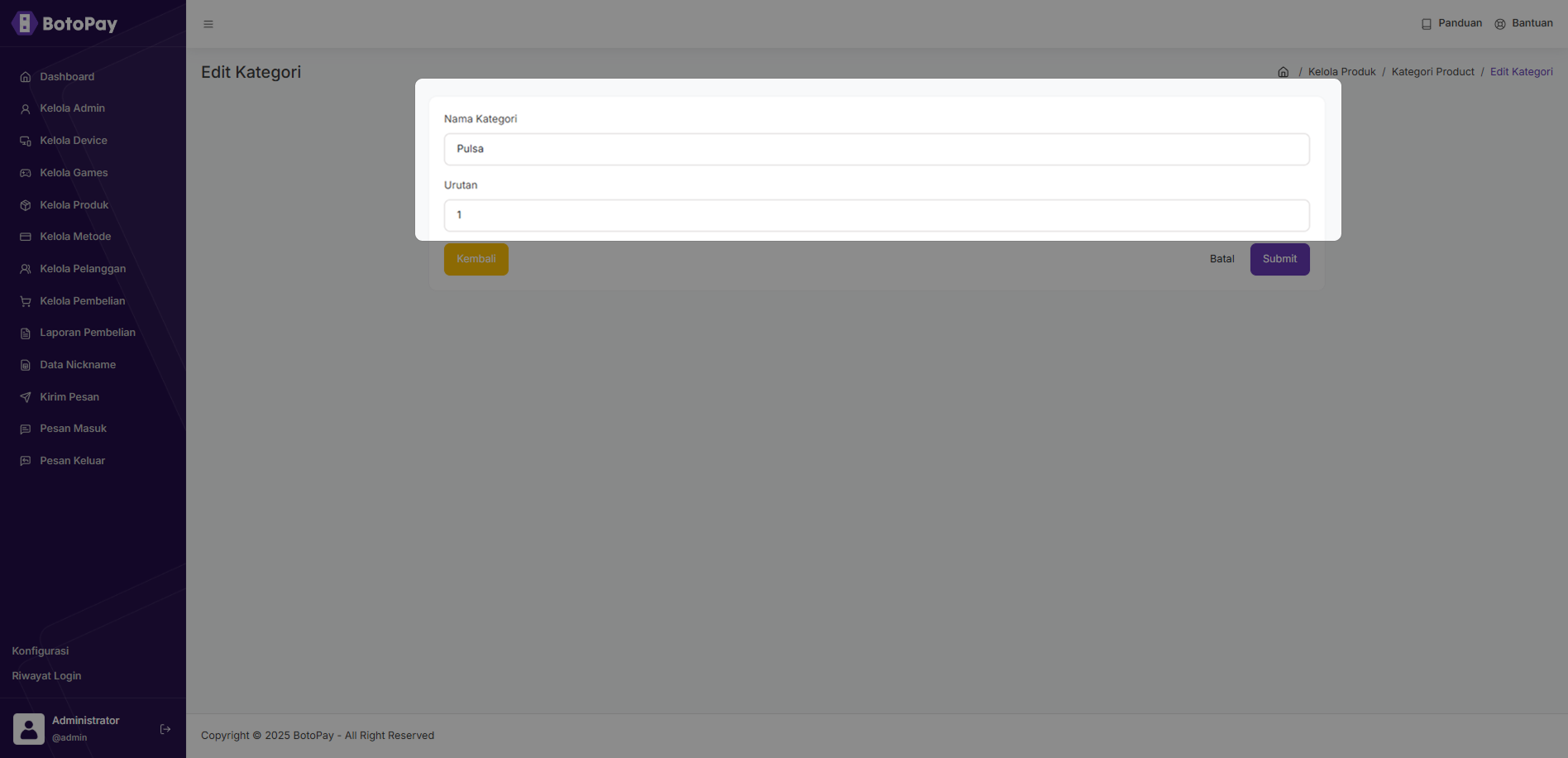This screenshot has width=1568, height=758.
Task: Click the Pesan Keluar message icon
Action: tap(26, 461)
